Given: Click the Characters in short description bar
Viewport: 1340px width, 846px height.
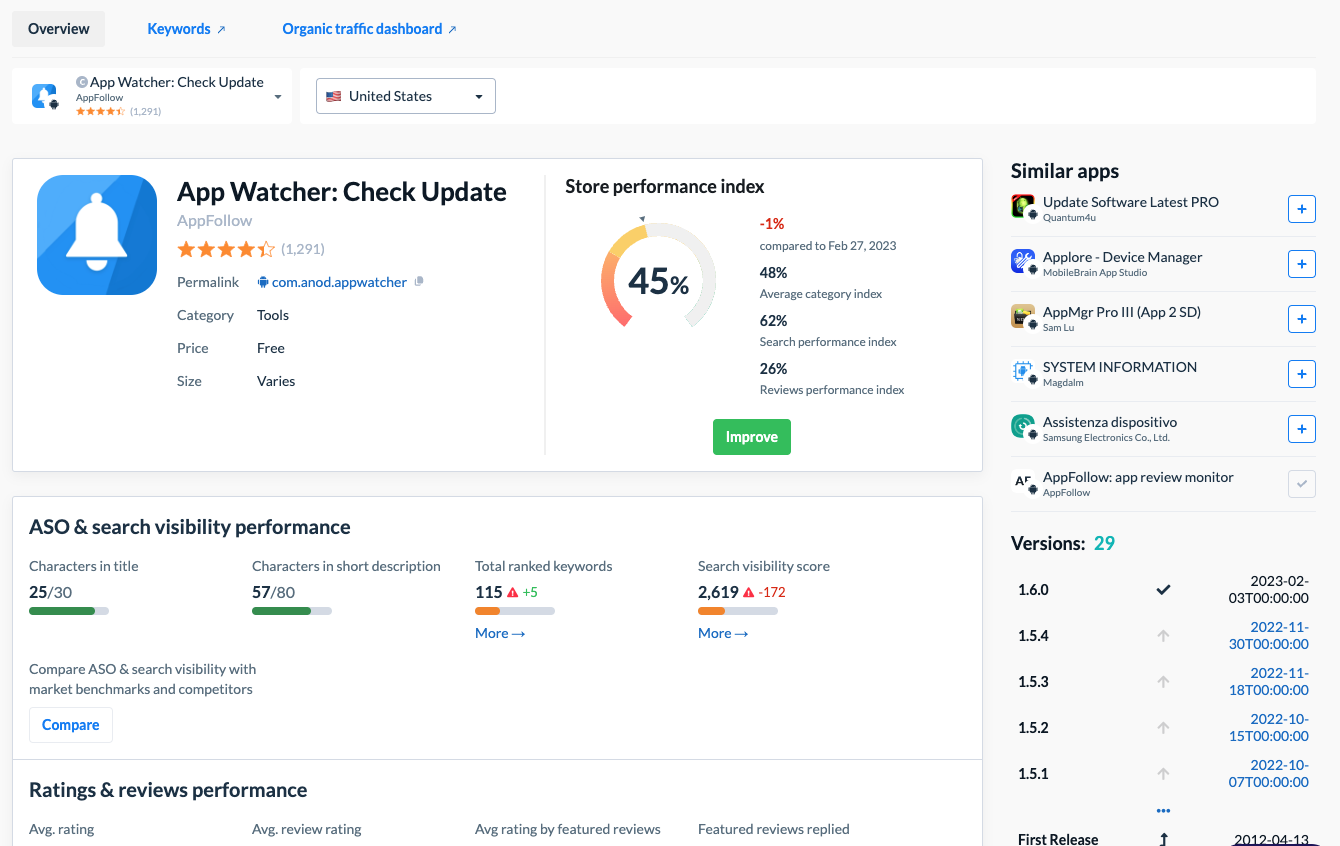Looking at the screenshot, I should click(x=292, y=611).
